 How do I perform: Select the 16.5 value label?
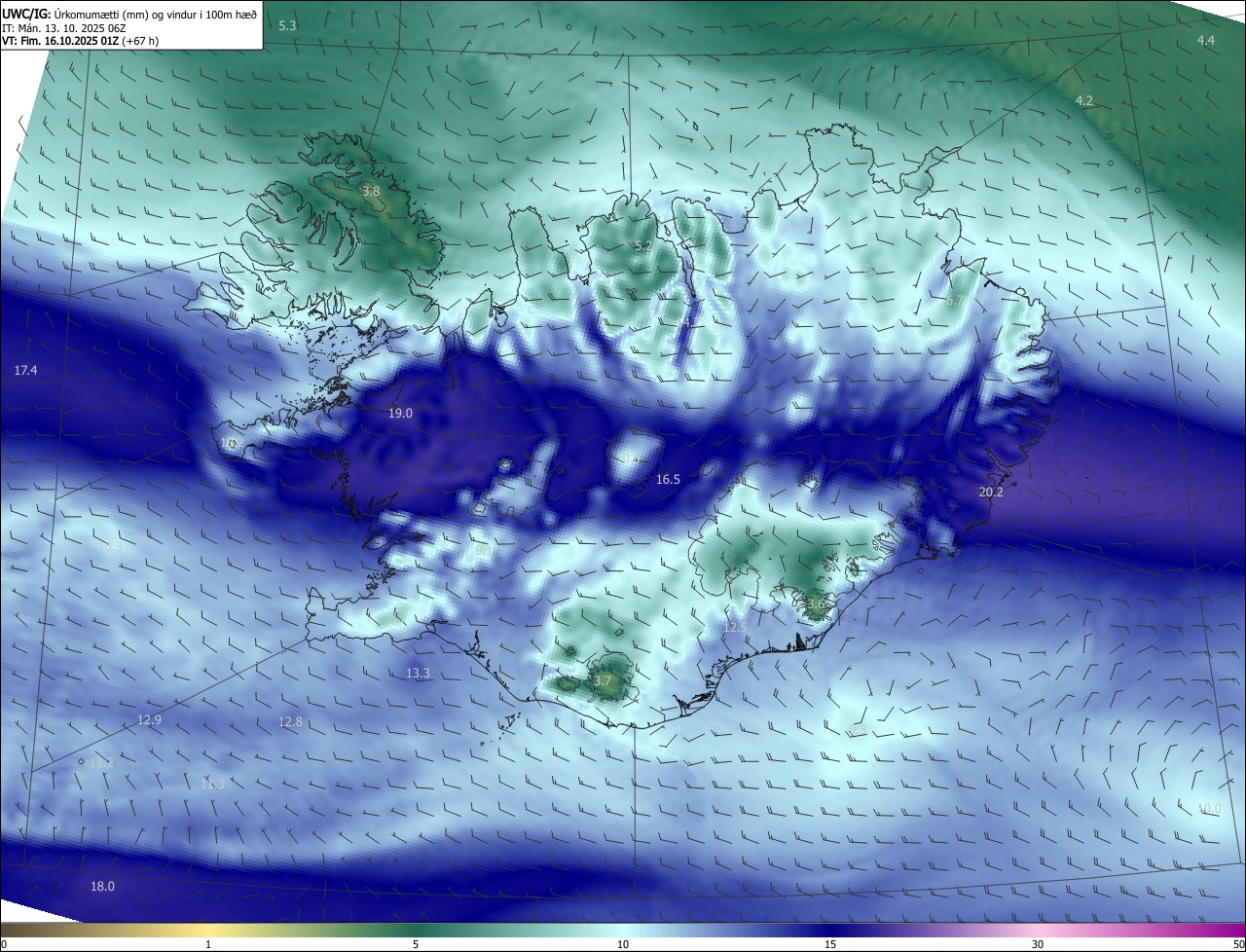(668, 480)
